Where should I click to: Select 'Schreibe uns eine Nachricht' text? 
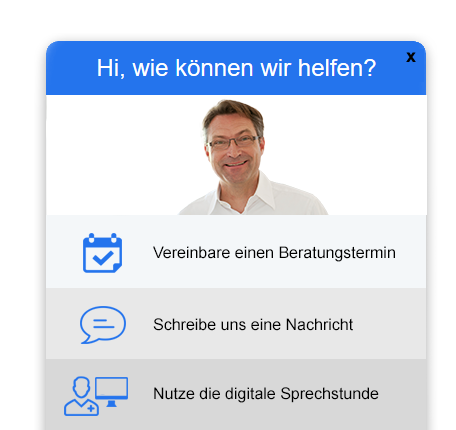coord(253,325)
